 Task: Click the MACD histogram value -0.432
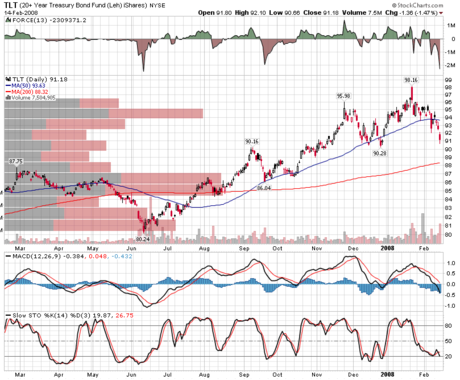pyautogui.click(x=122, y=256)
